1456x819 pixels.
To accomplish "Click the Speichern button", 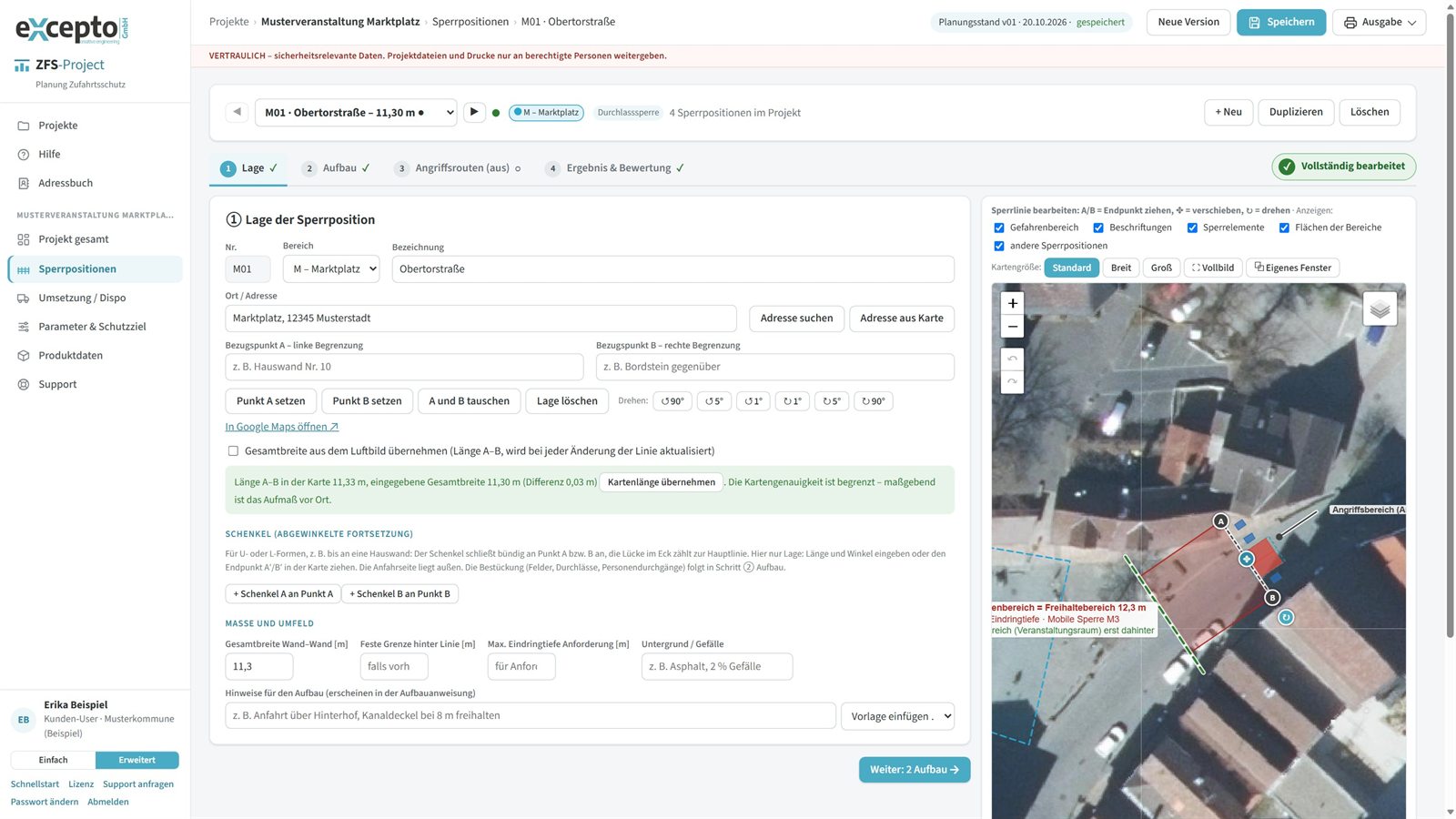I will pos(1281,22).
